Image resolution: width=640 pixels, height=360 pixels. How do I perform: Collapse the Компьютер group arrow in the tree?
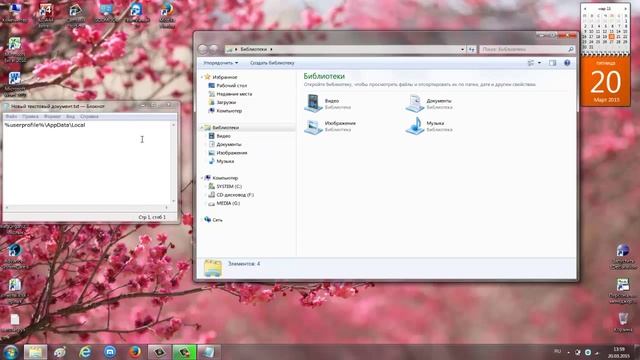(x=202, y=178)
